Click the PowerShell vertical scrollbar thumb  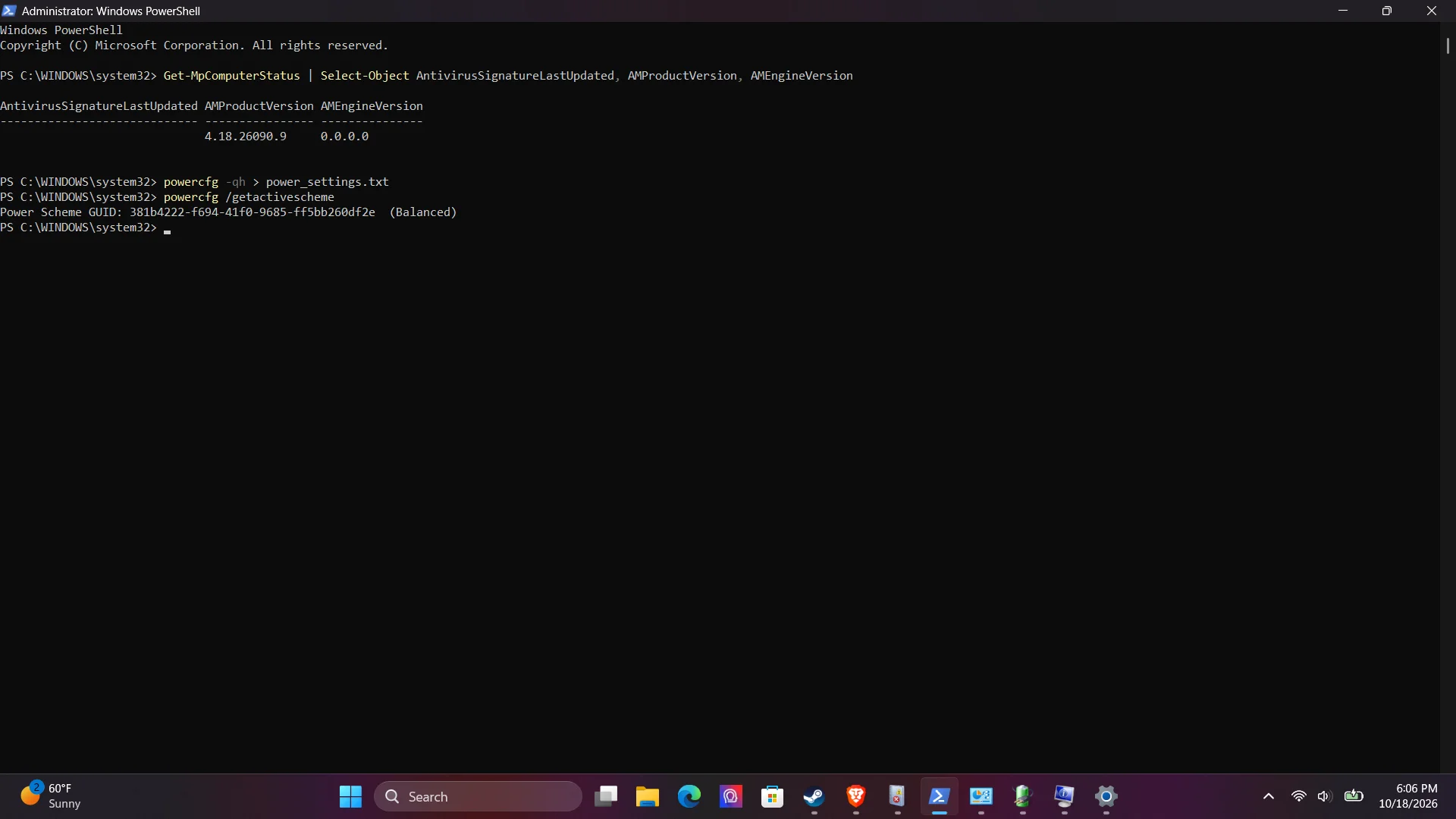coord(1448,45)
